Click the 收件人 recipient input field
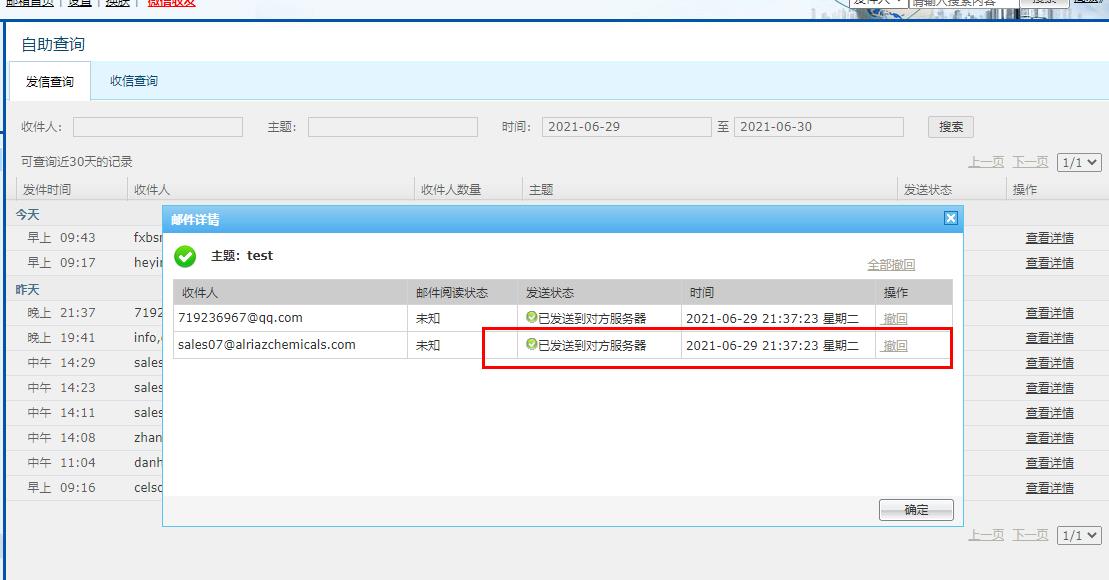1109x580 pixels. pyautogui.click(x=157, y=126)
